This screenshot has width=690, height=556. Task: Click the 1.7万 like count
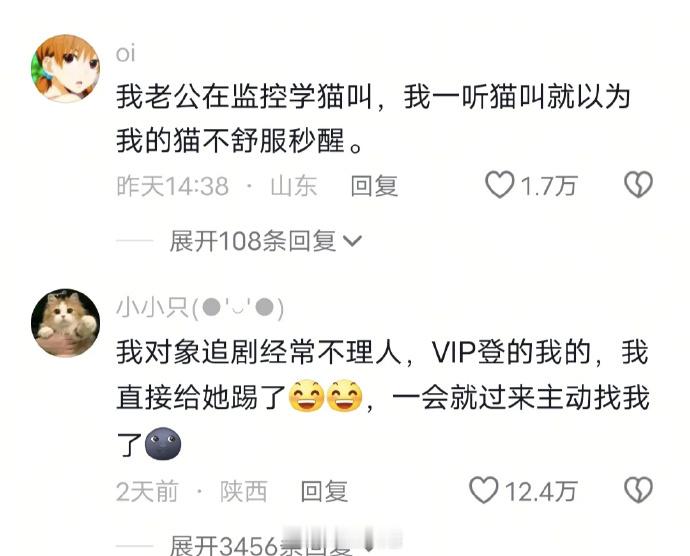(548, 185)
